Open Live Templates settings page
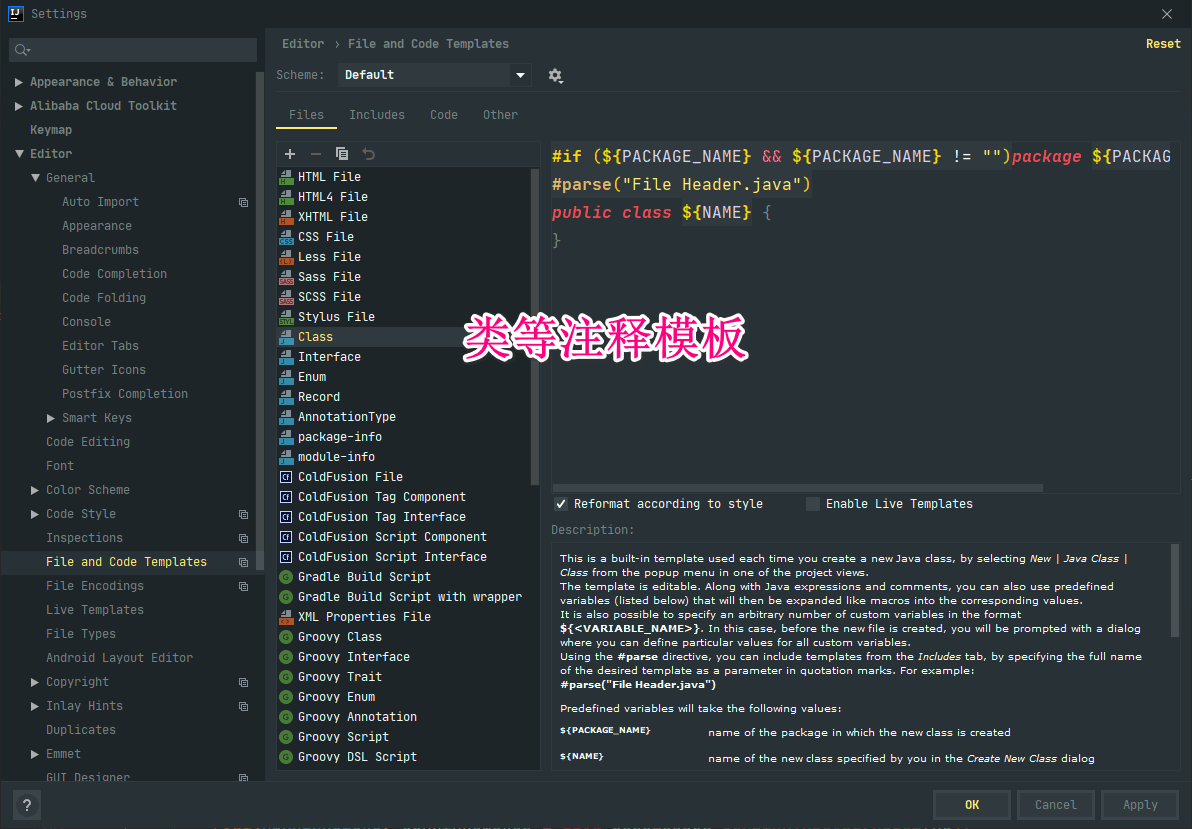1192x829 pixels. pyautogui.click(x=95, y=610)
